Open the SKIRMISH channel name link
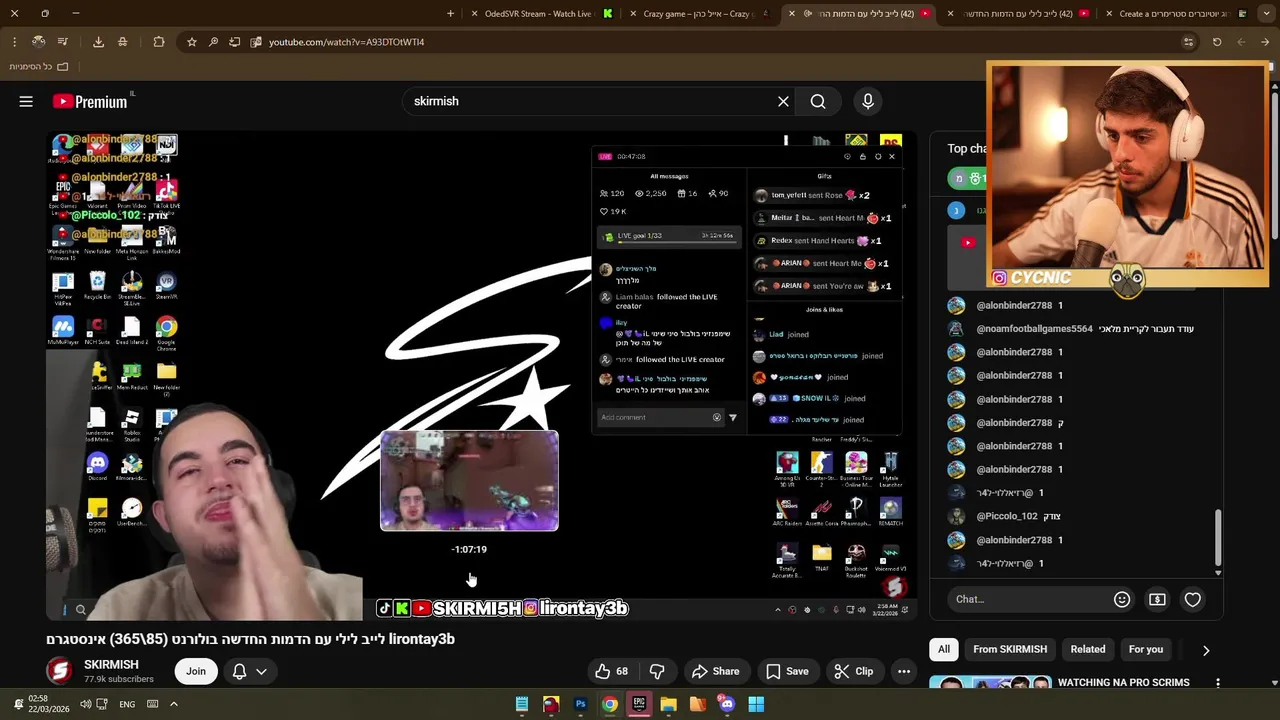 (x=111, y=664)
